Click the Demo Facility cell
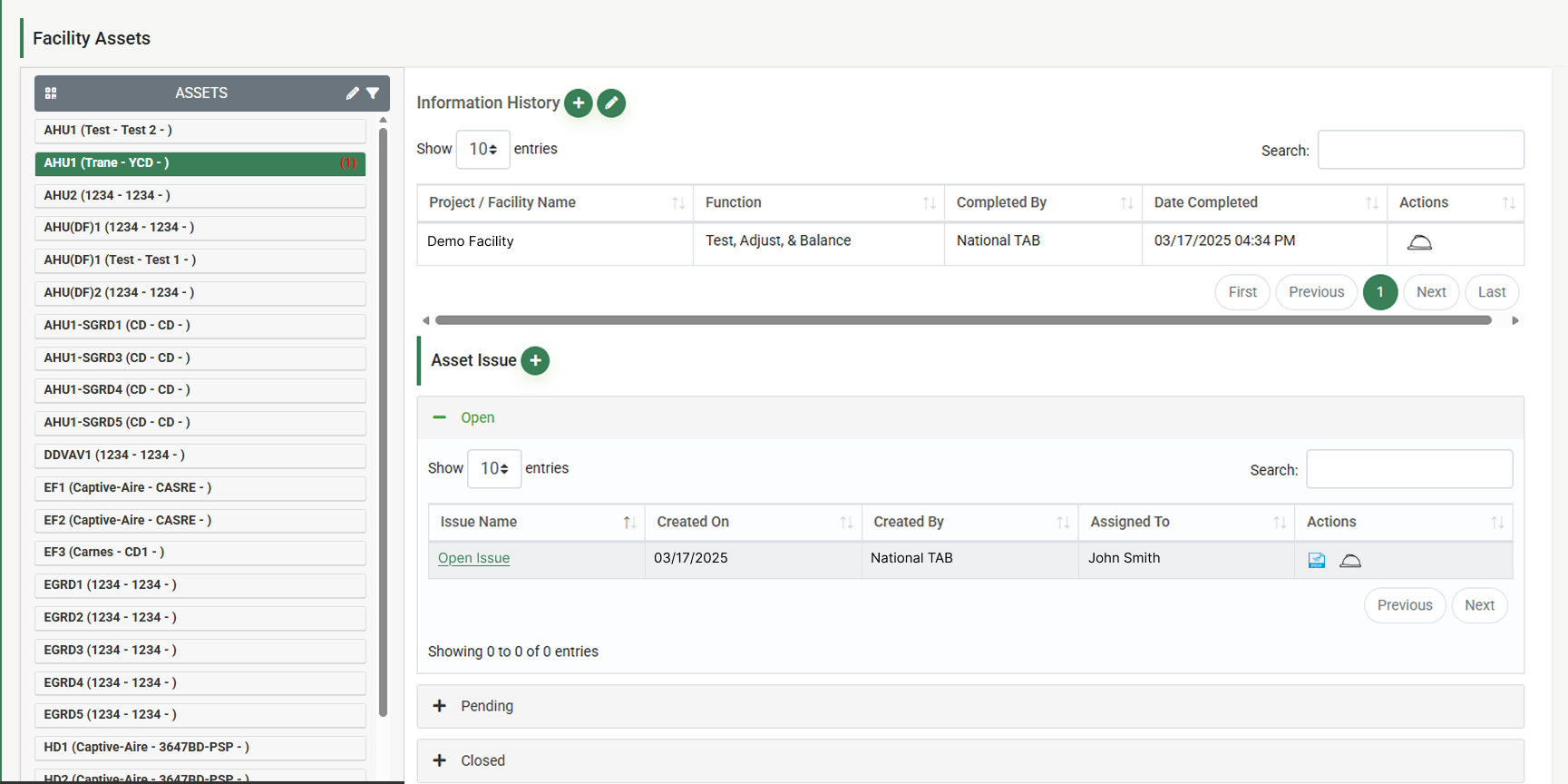Image resolution: width=1568 pixels, height=784 pixels. [555, 242]
